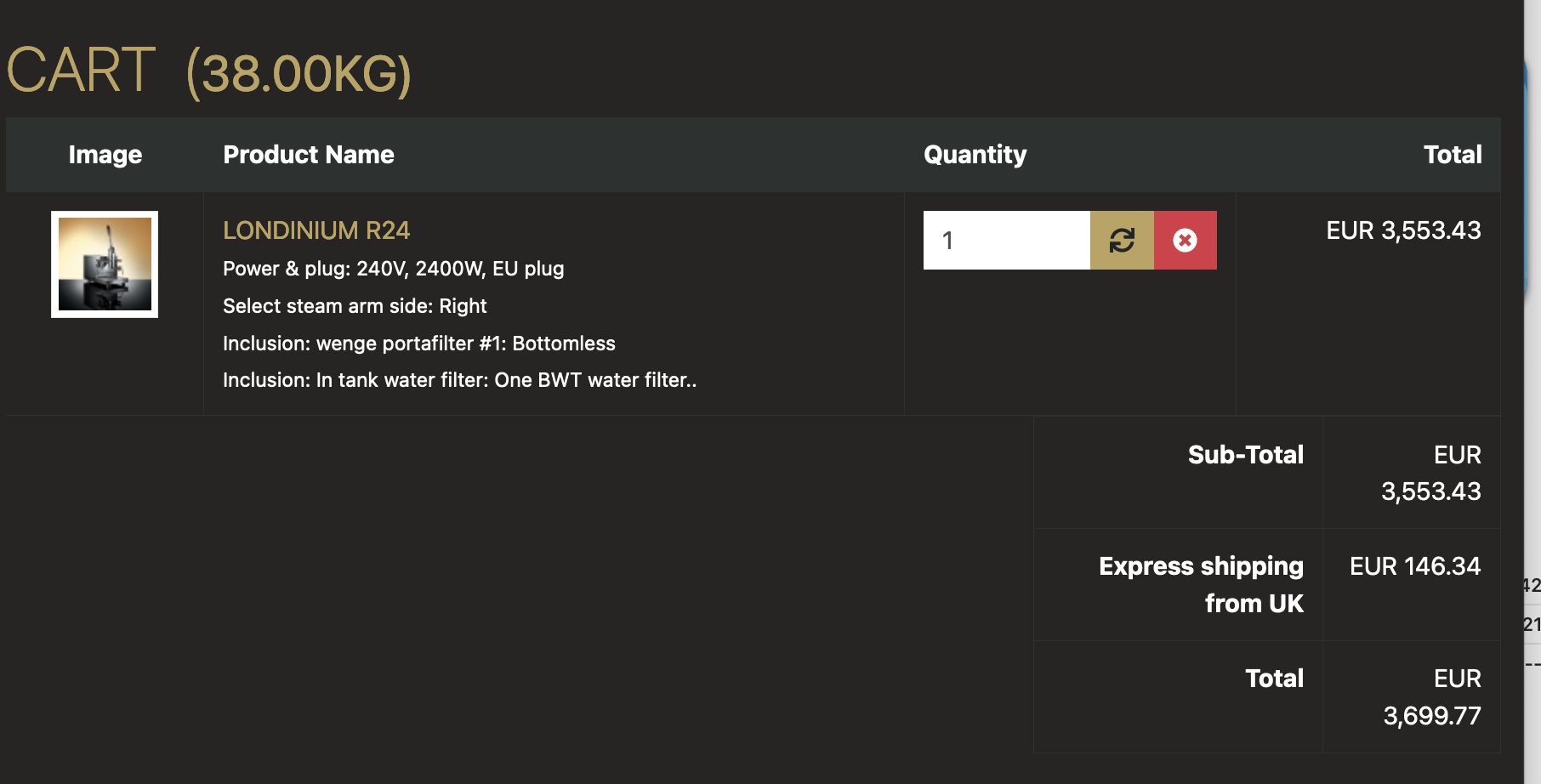
Task: Open the LONDINIUM R24 product link
Action: [x=316, y=230]
